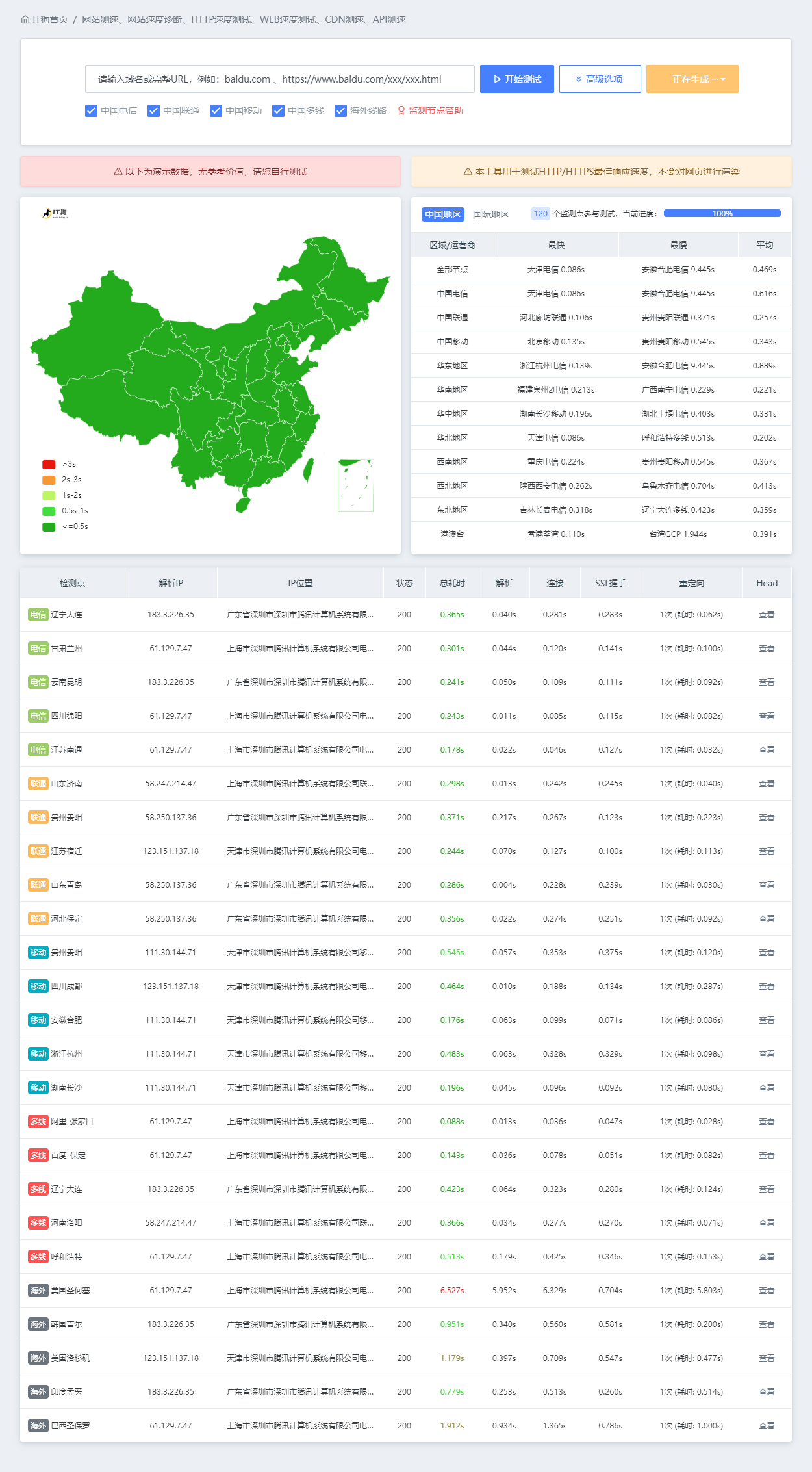The width and height of the screenshot is (812, 1472).
Task: Click the IT狗 logo above the map
Action: (55, 213)
